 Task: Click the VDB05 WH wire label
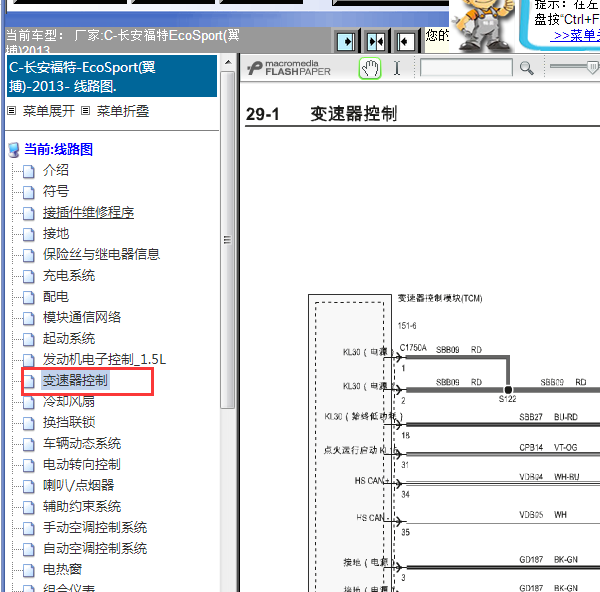[x=543, y=515]
